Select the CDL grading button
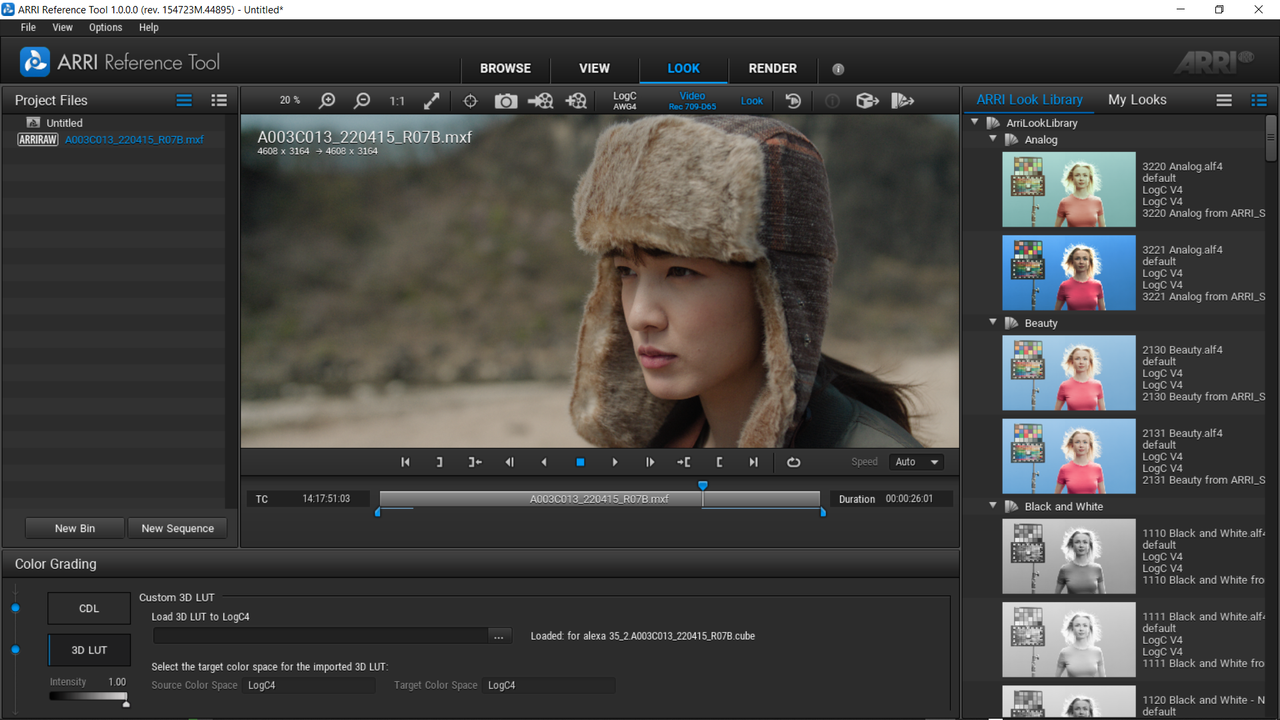This screenshot has height=720, width=1280. (89, 608)
